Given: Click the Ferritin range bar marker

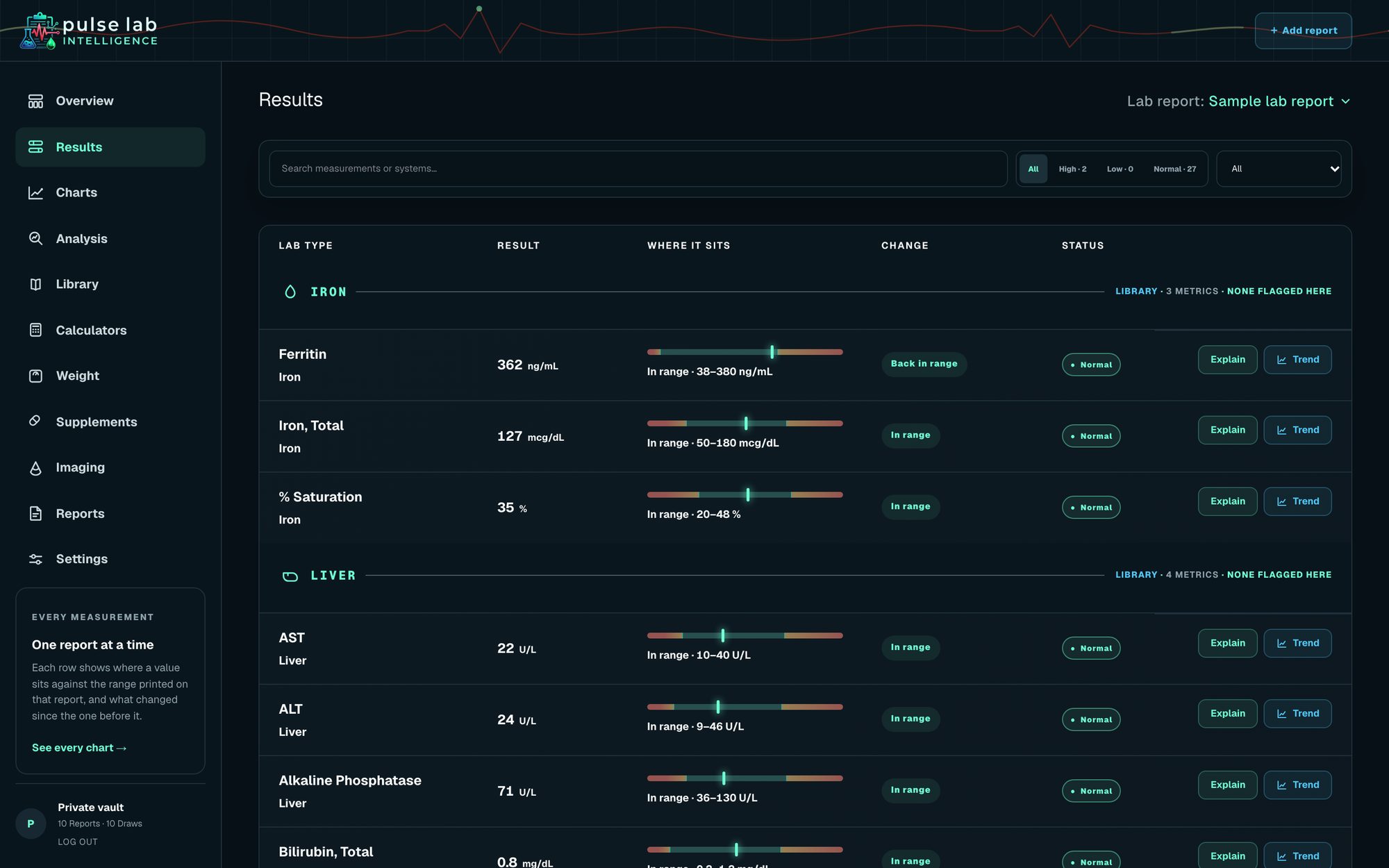Looking at the screenshot, I should point(772,353).
